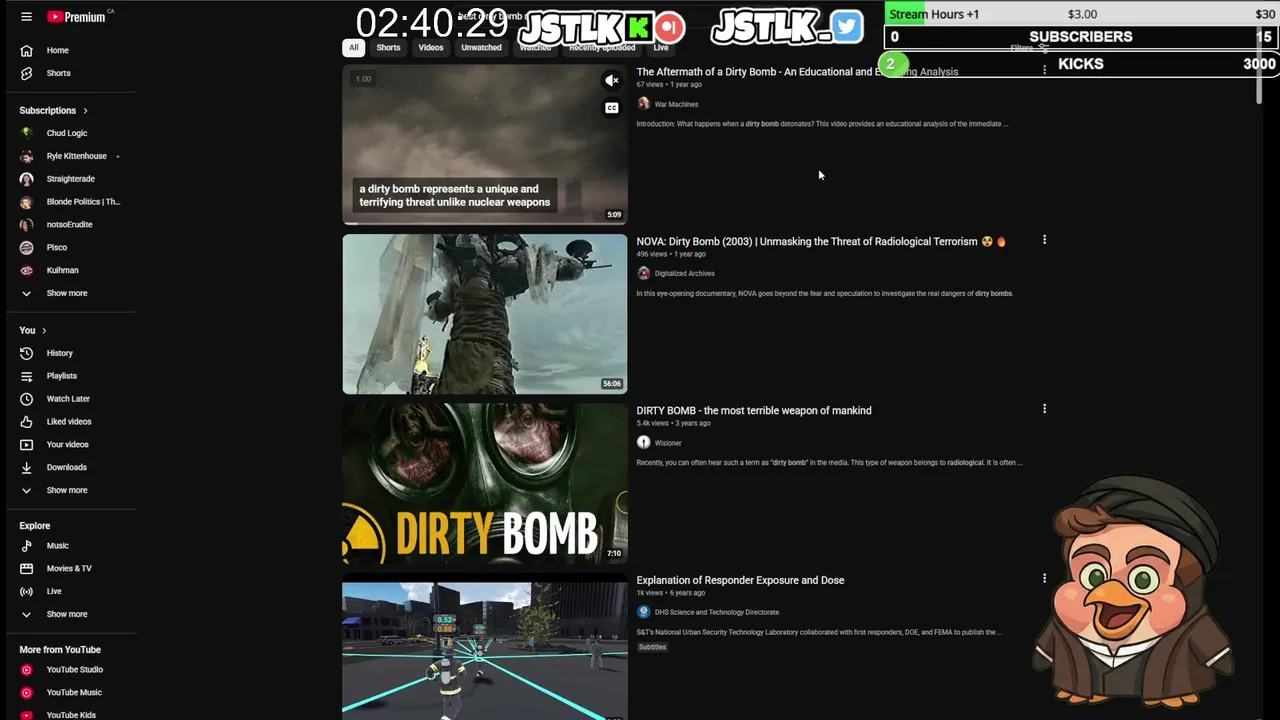Image resolution: width=1280 pixels, height=720 pixels.
Task: Open Straighterade channel subscription
Action: (70, 179)
